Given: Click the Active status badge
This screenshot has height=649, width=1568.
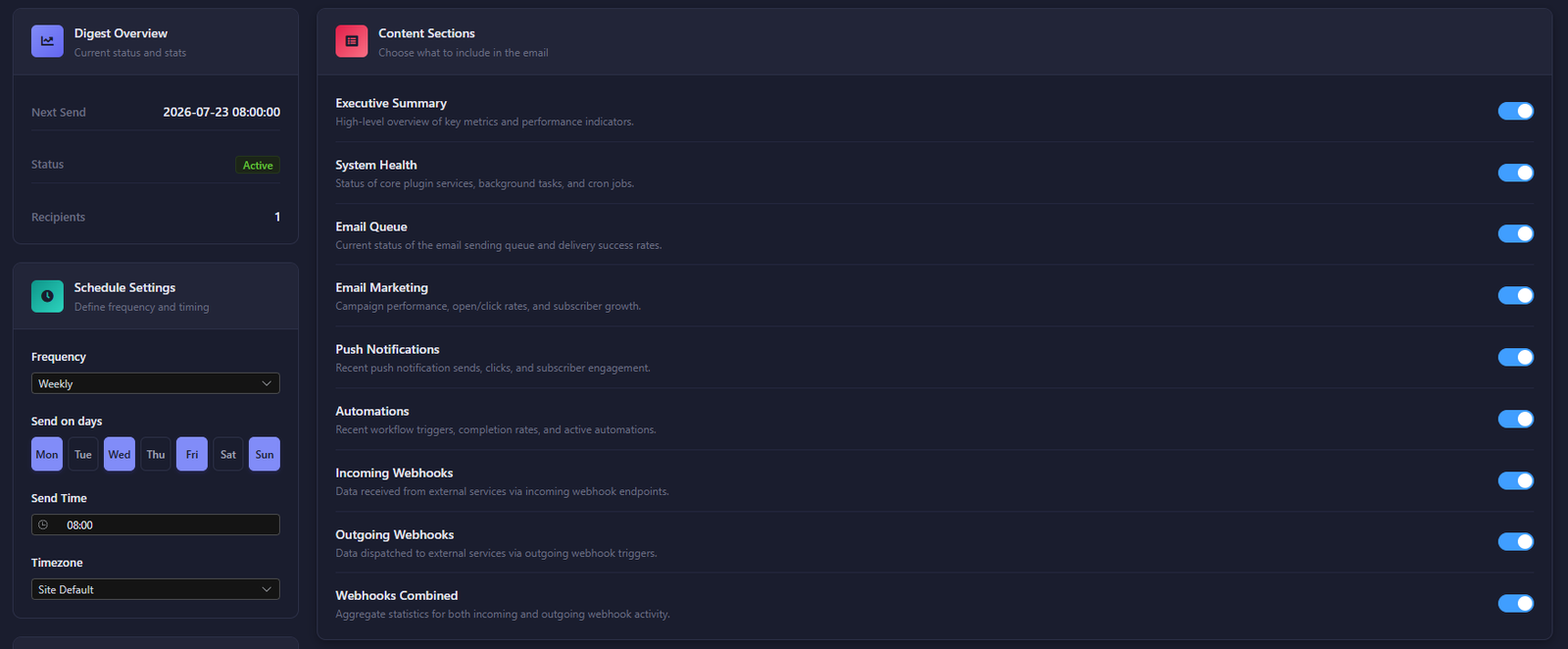Looking at the screenshot, I should point(258,165).
